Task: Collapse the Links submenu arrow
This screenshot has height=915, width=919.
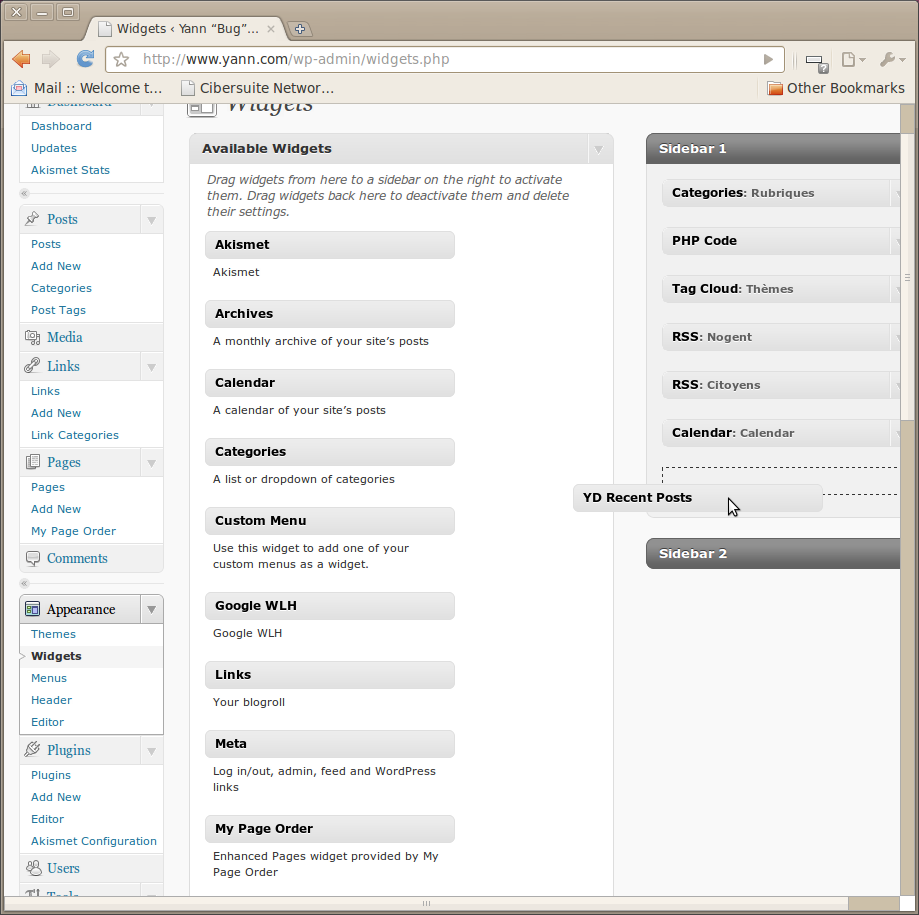Action: coord(151,367)
